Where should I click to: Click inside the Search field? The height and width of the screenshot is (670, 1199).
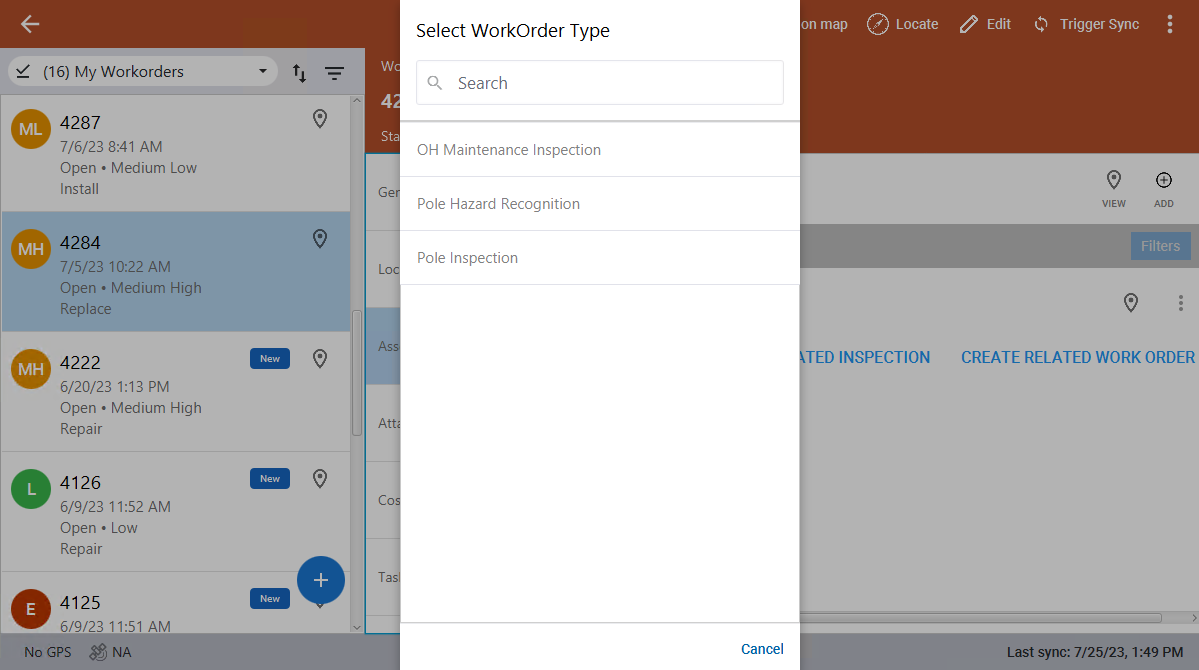coord(599,82)
